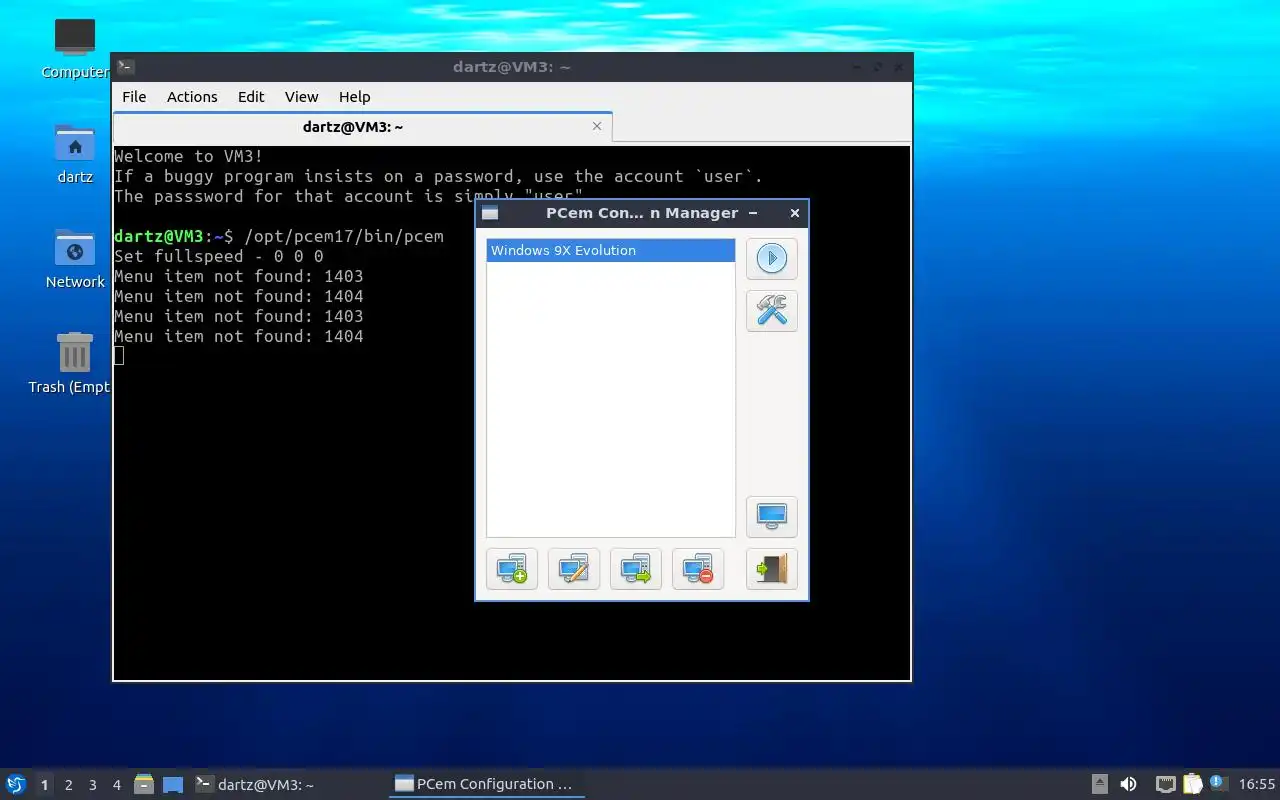Image resolution: width=1280 pixels, height=800 pixels.
Task: Click the update notifier tray icon
Action: [1217, 784]
